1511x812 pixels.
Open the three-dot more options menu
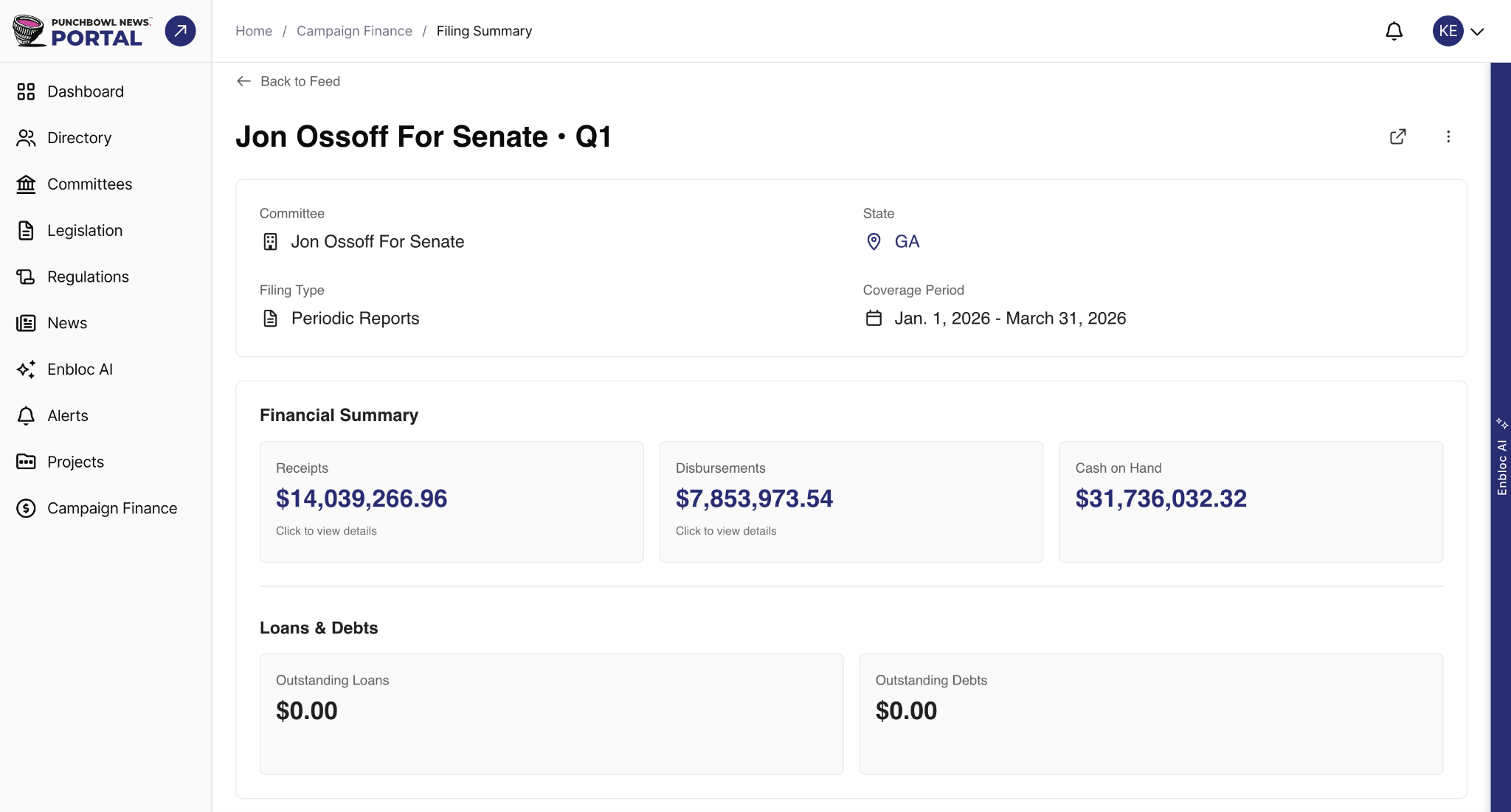coord(1448,136)
